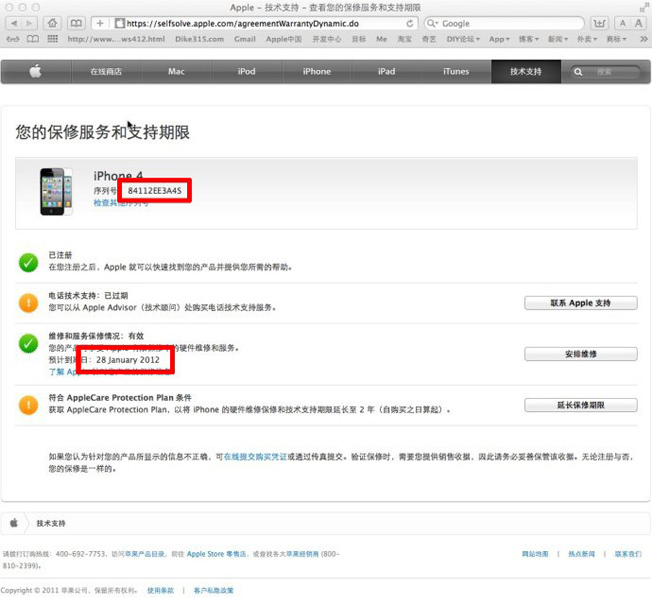Increase text size with large A button
The width and height of the screenshot is (652, 598).
pos(638,23)
